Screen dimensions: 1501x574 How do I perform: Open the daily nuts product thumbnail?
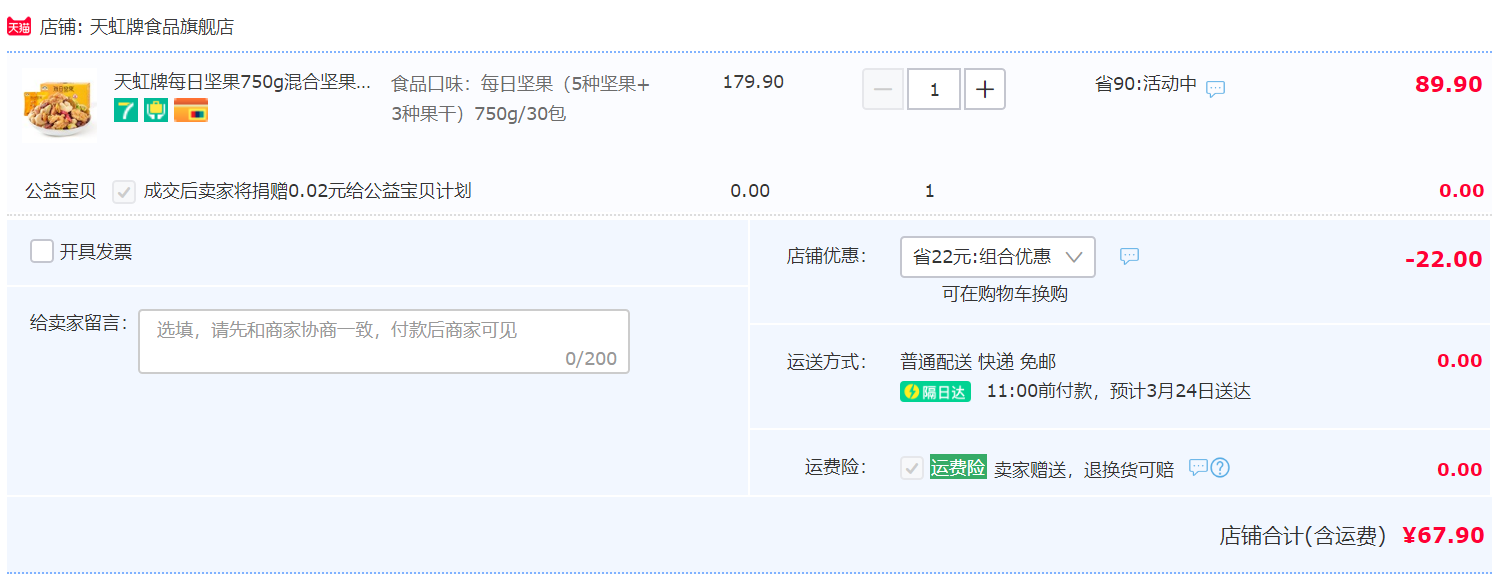60,106
